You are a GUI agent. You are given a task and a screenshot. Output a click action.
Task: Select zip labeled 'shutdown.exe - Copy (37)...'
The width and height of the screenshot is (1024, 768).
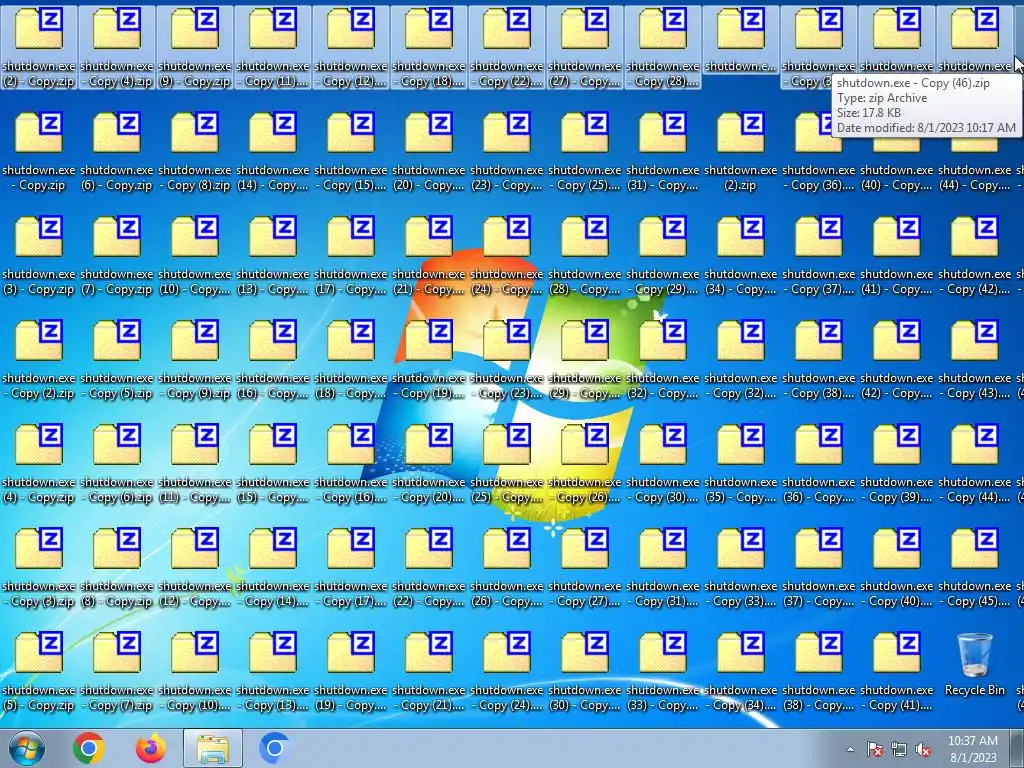coord(818,255)
